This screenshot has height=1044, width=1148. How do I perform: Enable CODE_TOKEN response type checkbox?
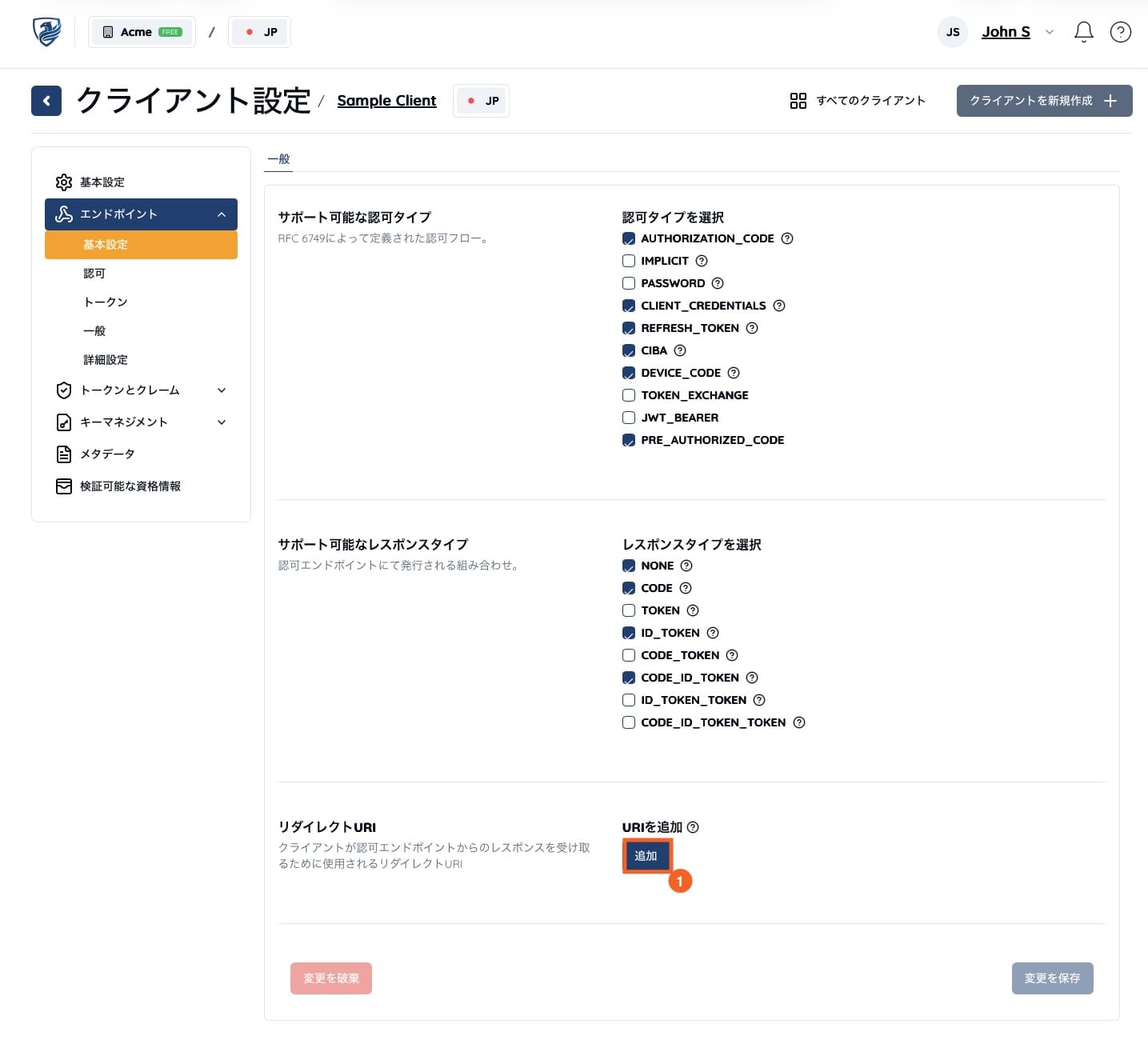[x=629, y=655]
